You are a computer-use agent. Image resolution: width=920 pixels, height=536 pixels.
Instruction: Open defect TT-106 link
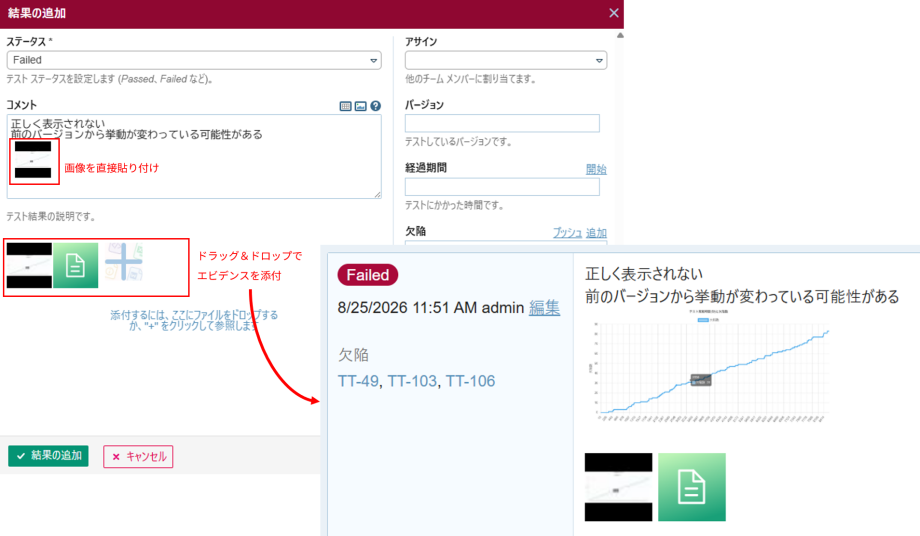click(471, 381)
